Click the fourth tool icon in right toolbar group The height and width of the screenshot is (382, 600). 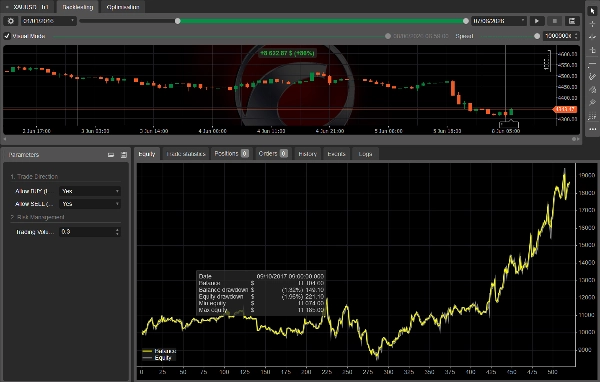[593, 50]
